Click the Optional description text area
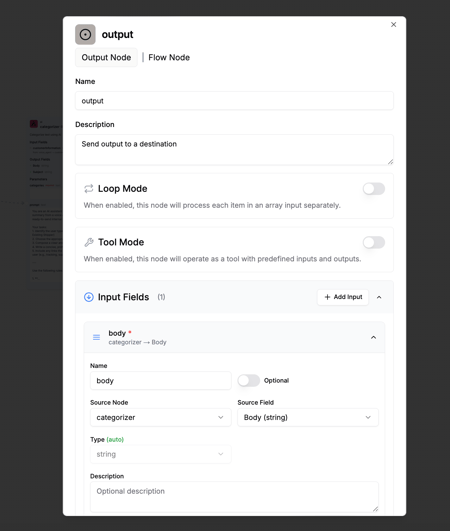 click(234, 497)
